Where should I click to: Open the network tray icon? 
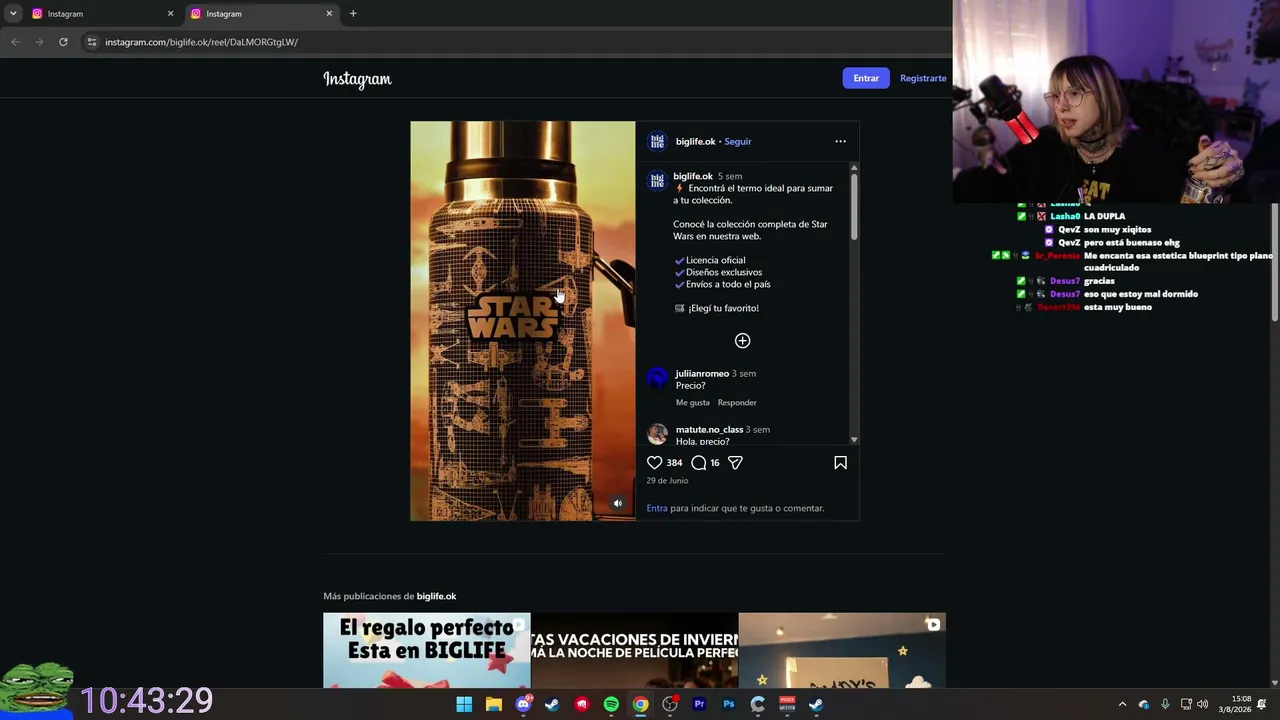point(1186,704)
